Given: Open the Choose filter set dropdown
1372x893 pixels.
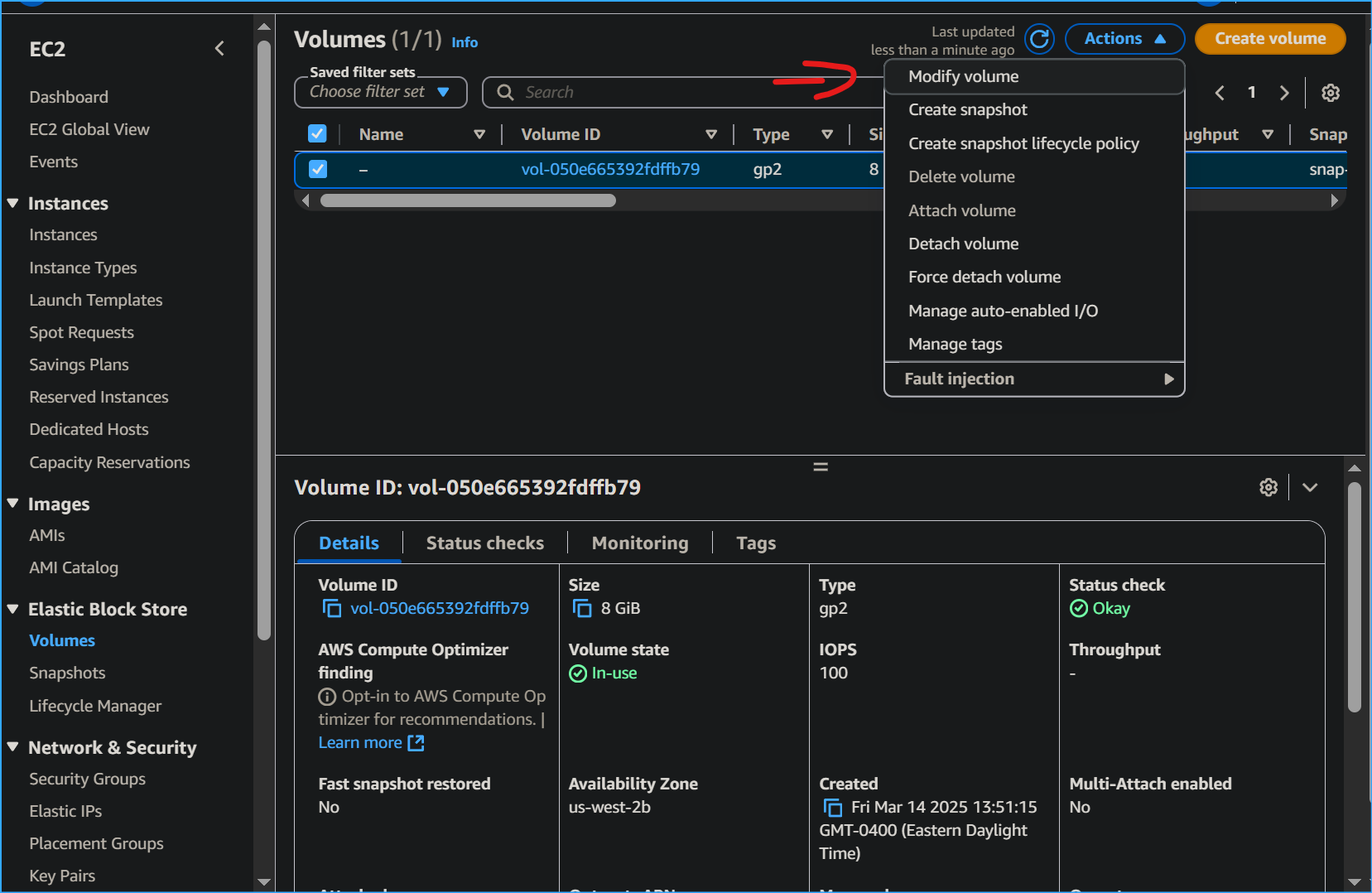Looking at the screenshot, I should [x=380, y=92].
